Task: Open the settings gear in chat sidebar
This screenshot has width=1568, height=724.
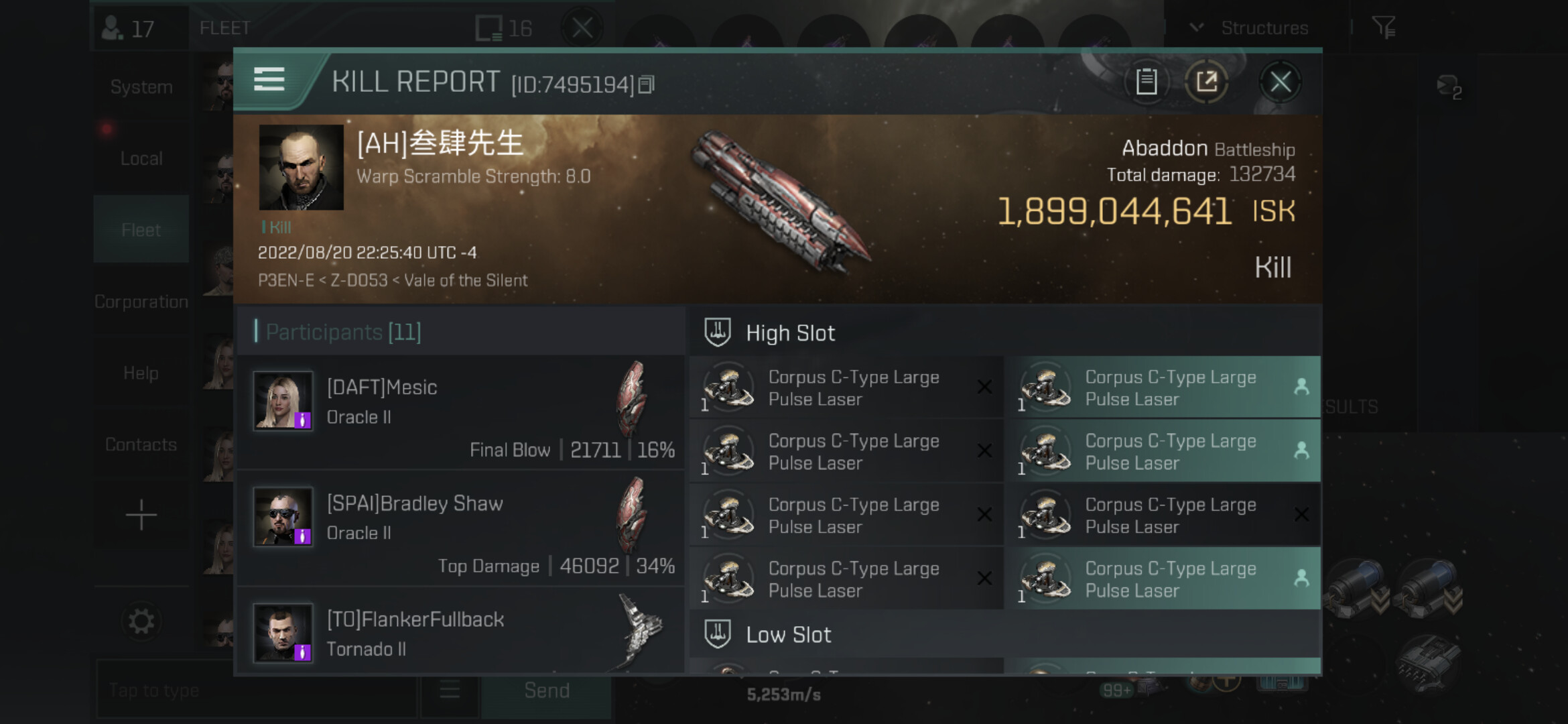Action: 141,621
